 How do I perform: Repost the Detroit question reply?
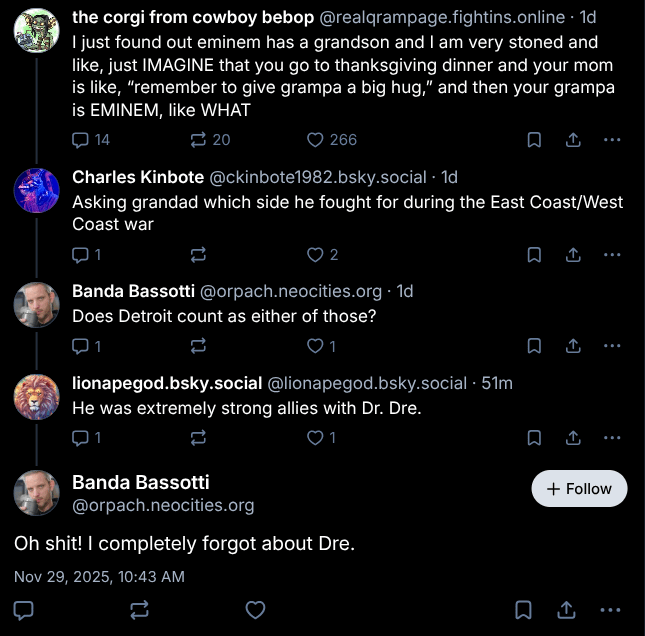(198, 346)
